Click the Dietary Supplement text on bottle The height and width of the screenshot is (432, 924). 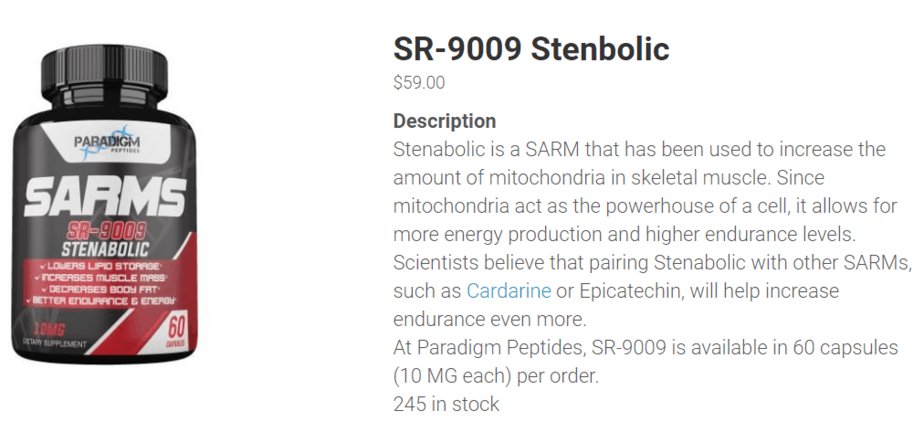point(54,344)
